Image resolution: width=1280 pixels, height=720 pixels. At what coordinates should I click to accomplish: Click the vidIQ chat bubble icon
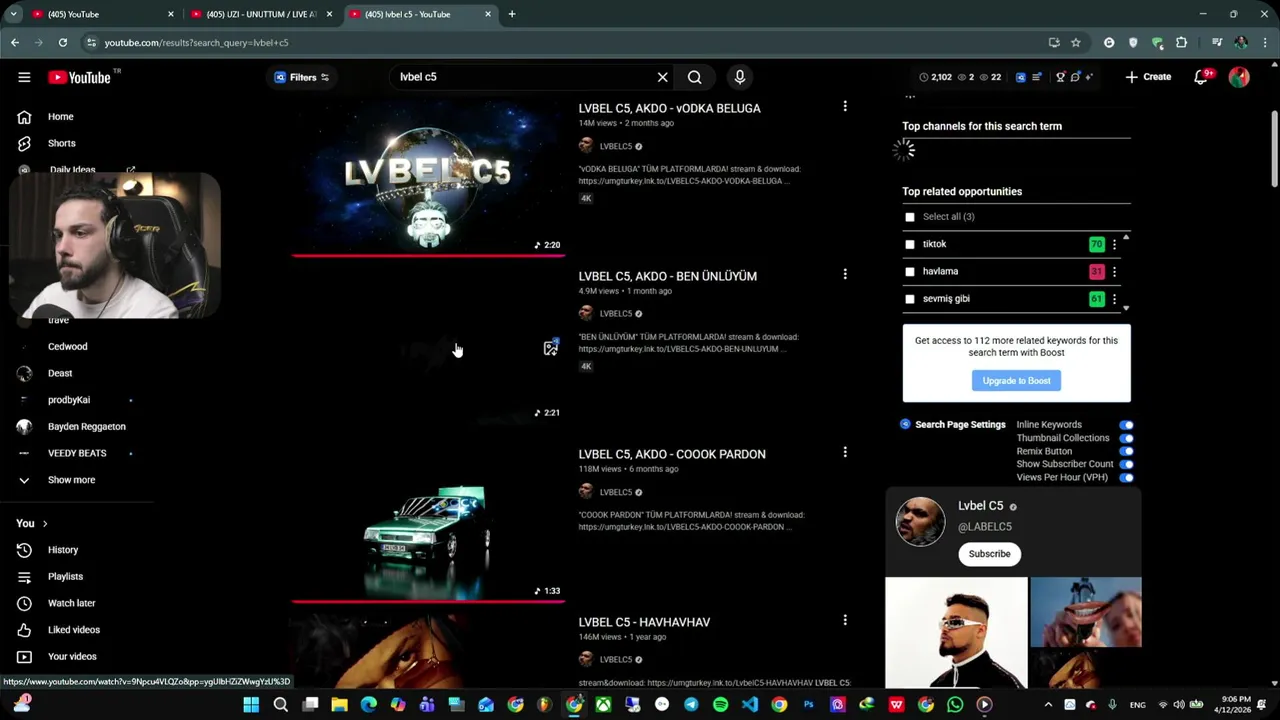click(x=1076, y=77)
